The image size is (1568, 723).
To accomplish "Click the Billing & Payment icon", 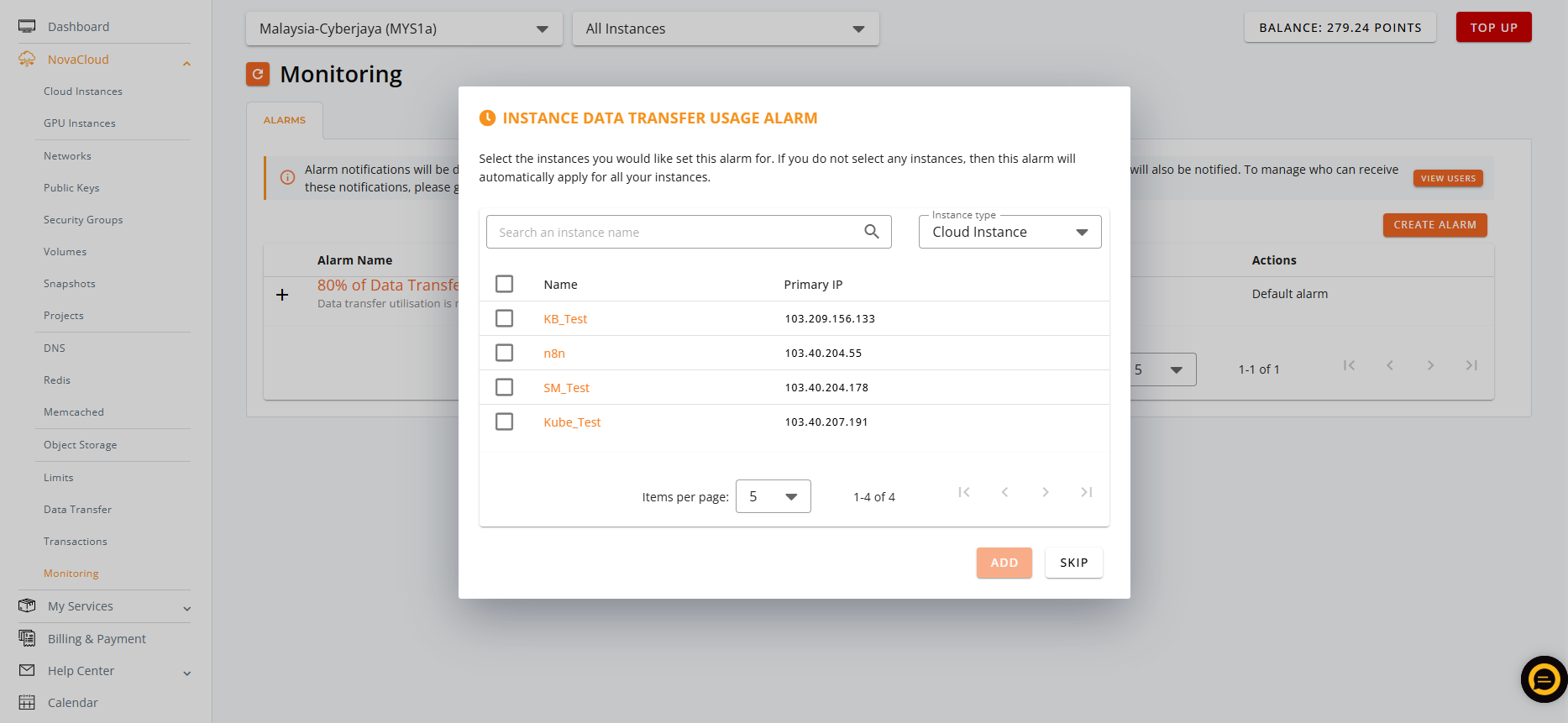I will (x=27, y=638).
